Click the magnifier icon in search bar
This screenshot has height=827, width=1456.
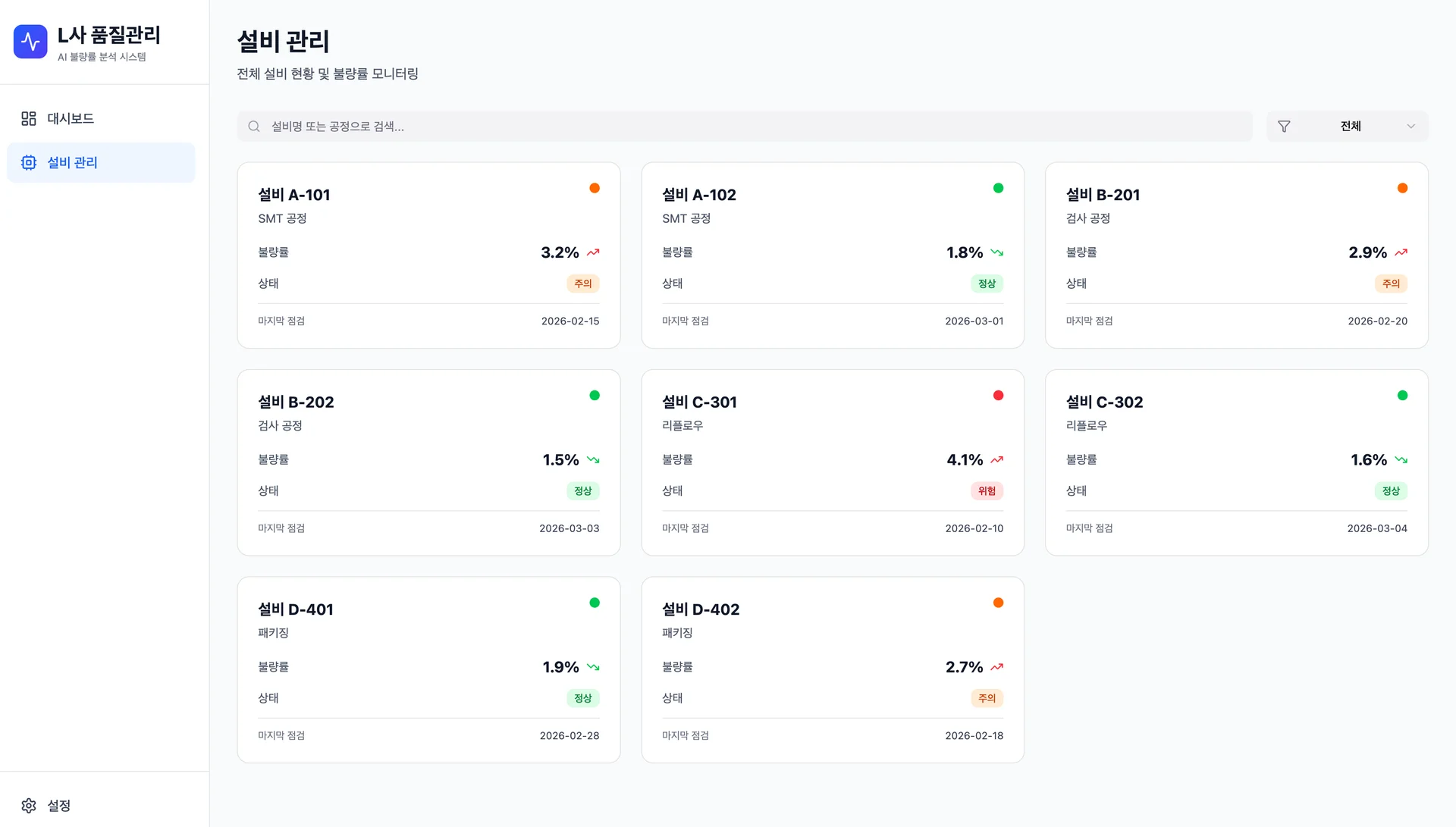(254, 127)
